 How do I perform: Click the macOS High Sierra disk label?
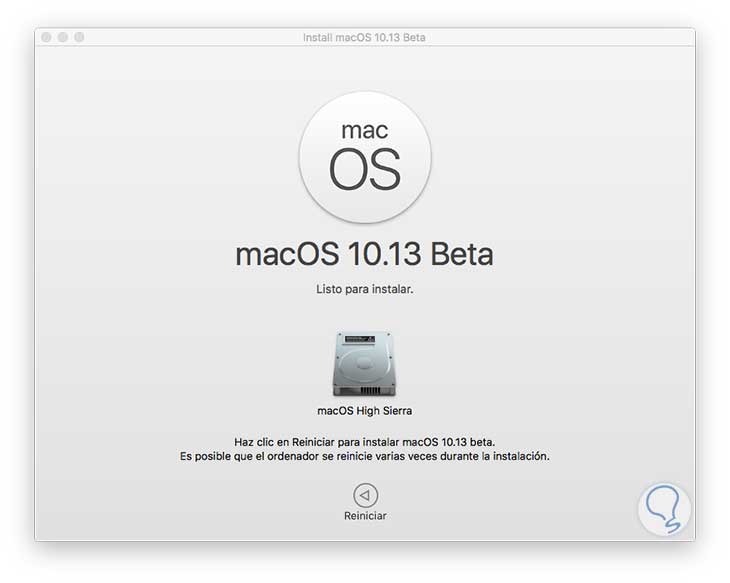pos(365,411)
